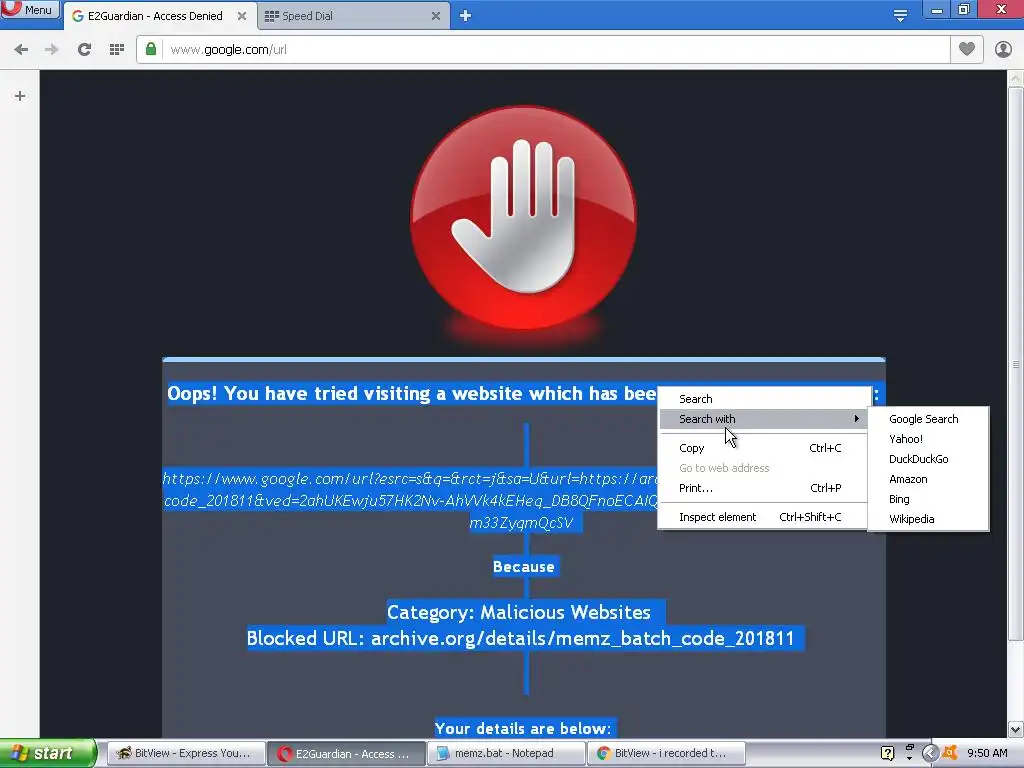Open the Windows start button
This screenshot has height=768, width=1024.
(x=47, y=753)
